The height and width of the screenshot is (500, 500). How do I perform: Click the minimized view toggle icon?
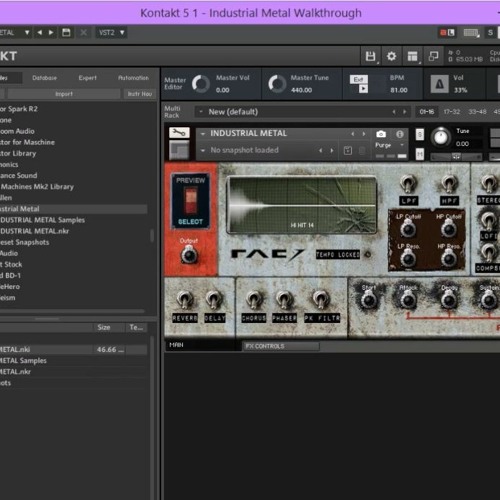pyautogui.click(x=433, y=56)
